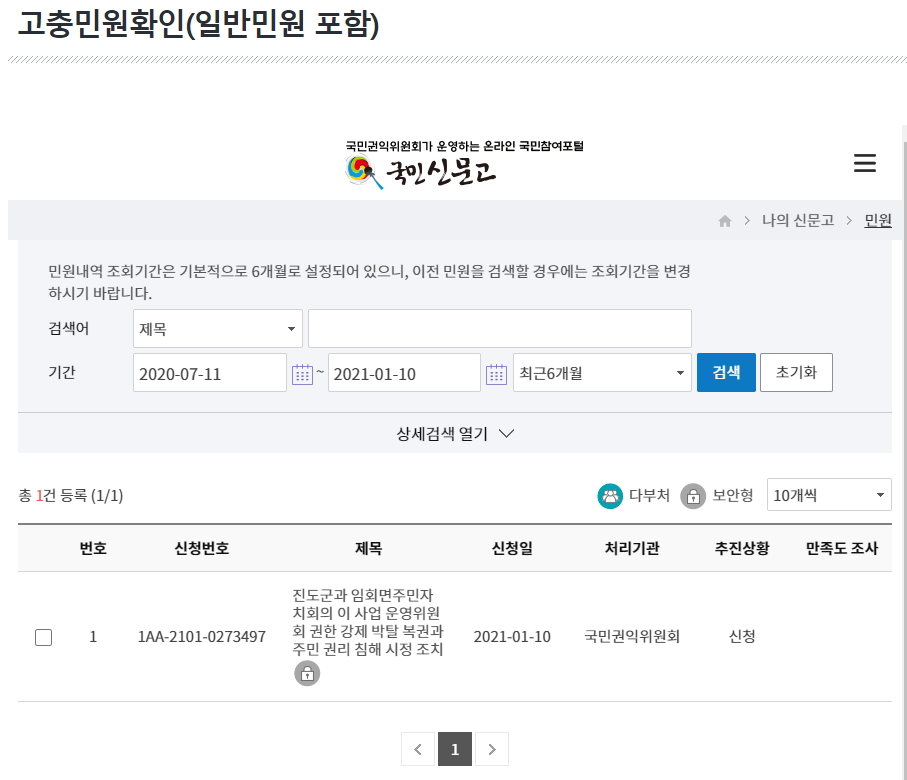Screen dimensions: 907x780
Task: Open the hamburger menu
Action: click(x=865, y=164)
